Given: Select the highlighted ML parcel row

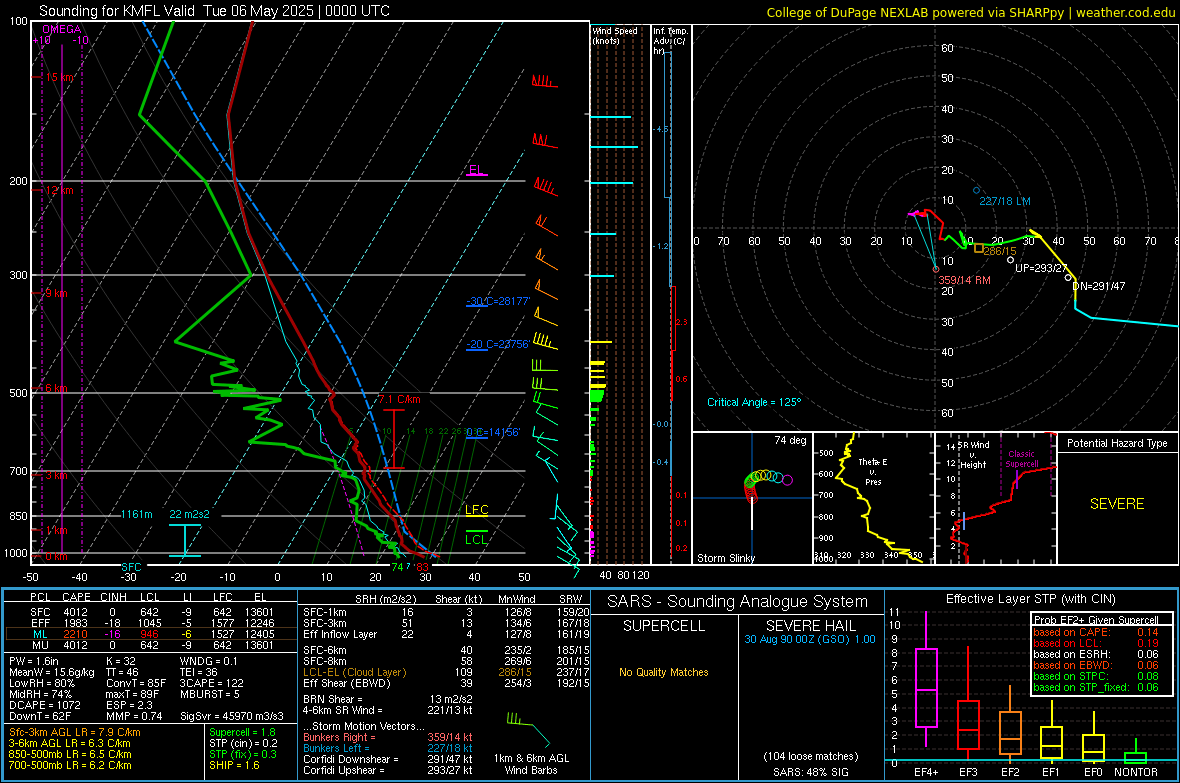Looking at the screenshot, I should pyautogui.click(x=151, y=634).
